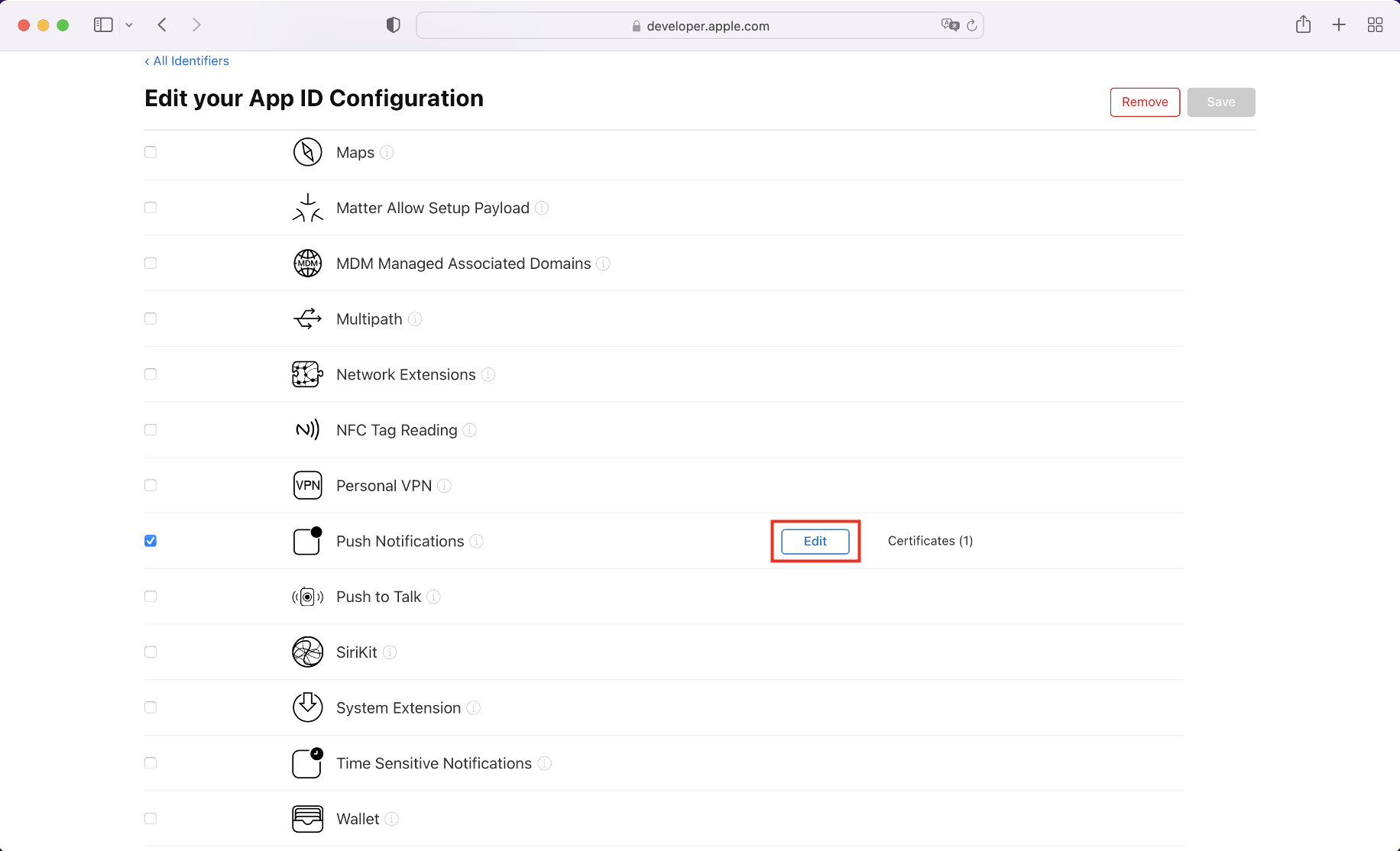Open the Safari sidebar options dropdown arrow
The height and width of the screenshot is (851, 1400).
click(129, 25)
